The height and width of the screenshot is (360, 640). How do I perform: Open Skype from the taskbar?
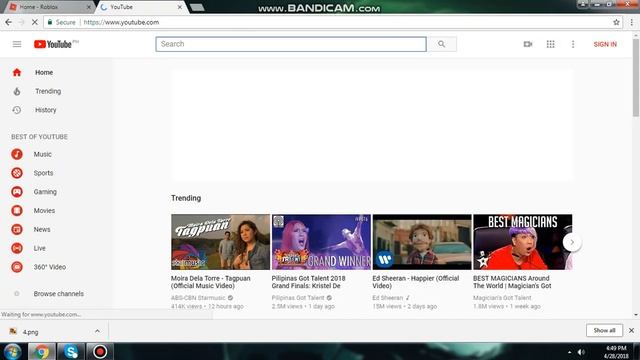[x=71, y=351]
